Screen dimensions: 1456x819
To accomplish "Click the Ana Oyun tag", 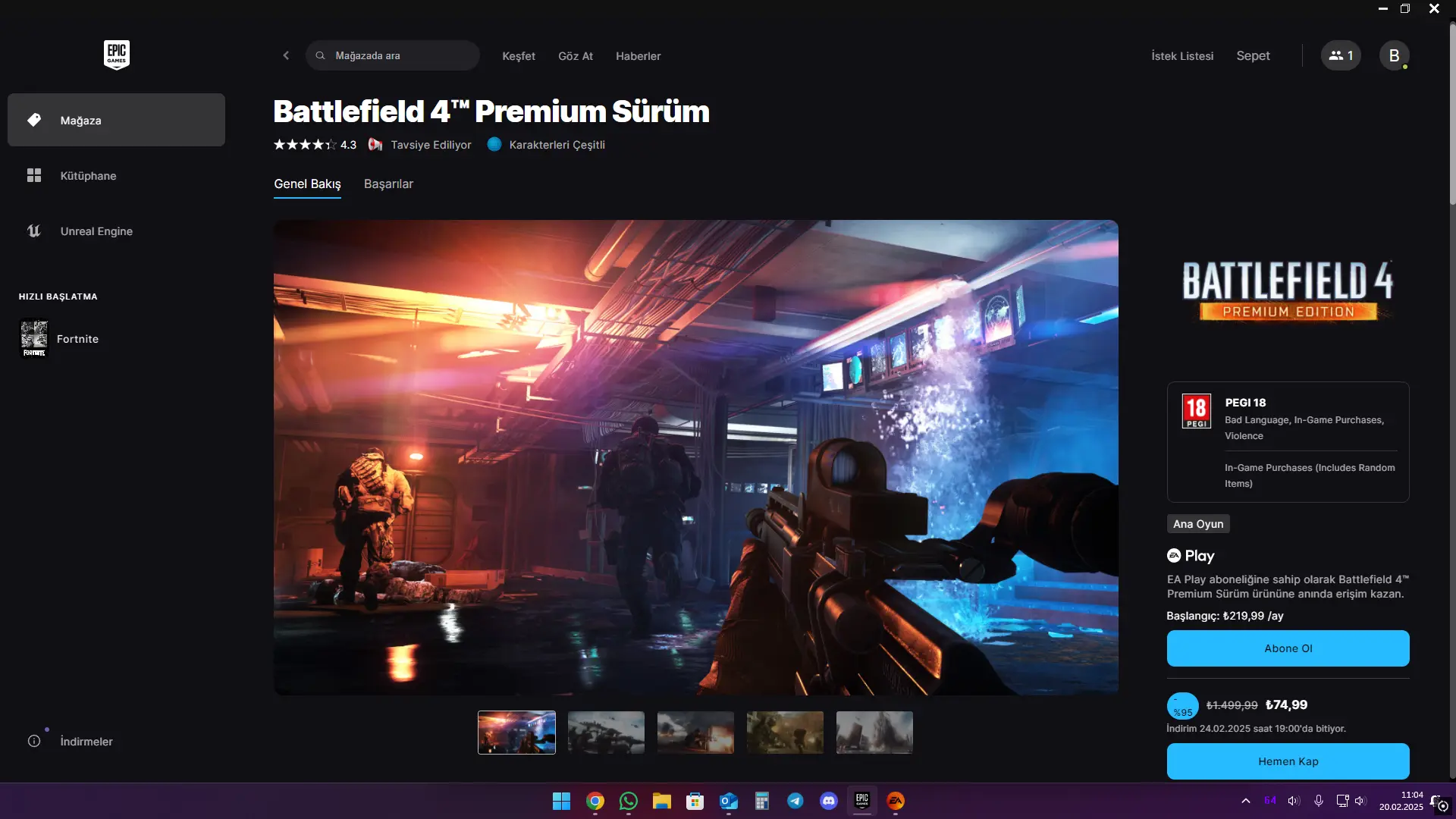I will (1198, 524).
